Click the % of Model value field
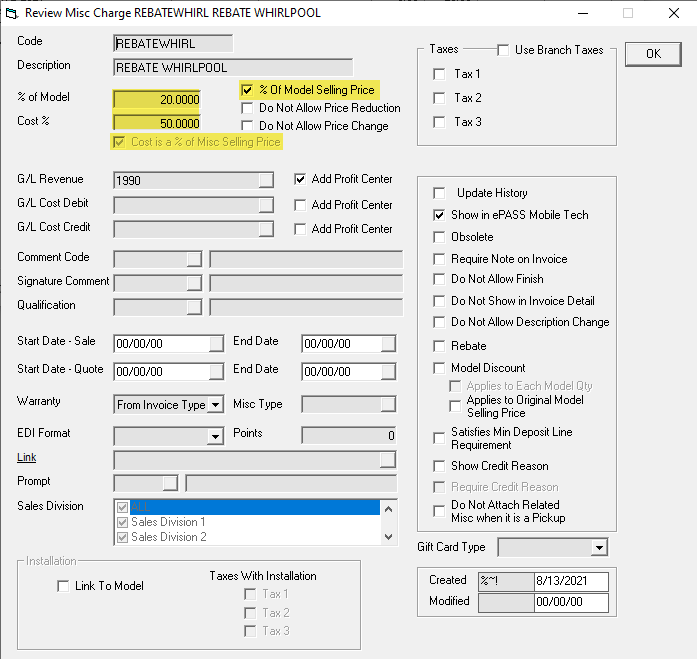697x659 pixels. click(157, 100)
